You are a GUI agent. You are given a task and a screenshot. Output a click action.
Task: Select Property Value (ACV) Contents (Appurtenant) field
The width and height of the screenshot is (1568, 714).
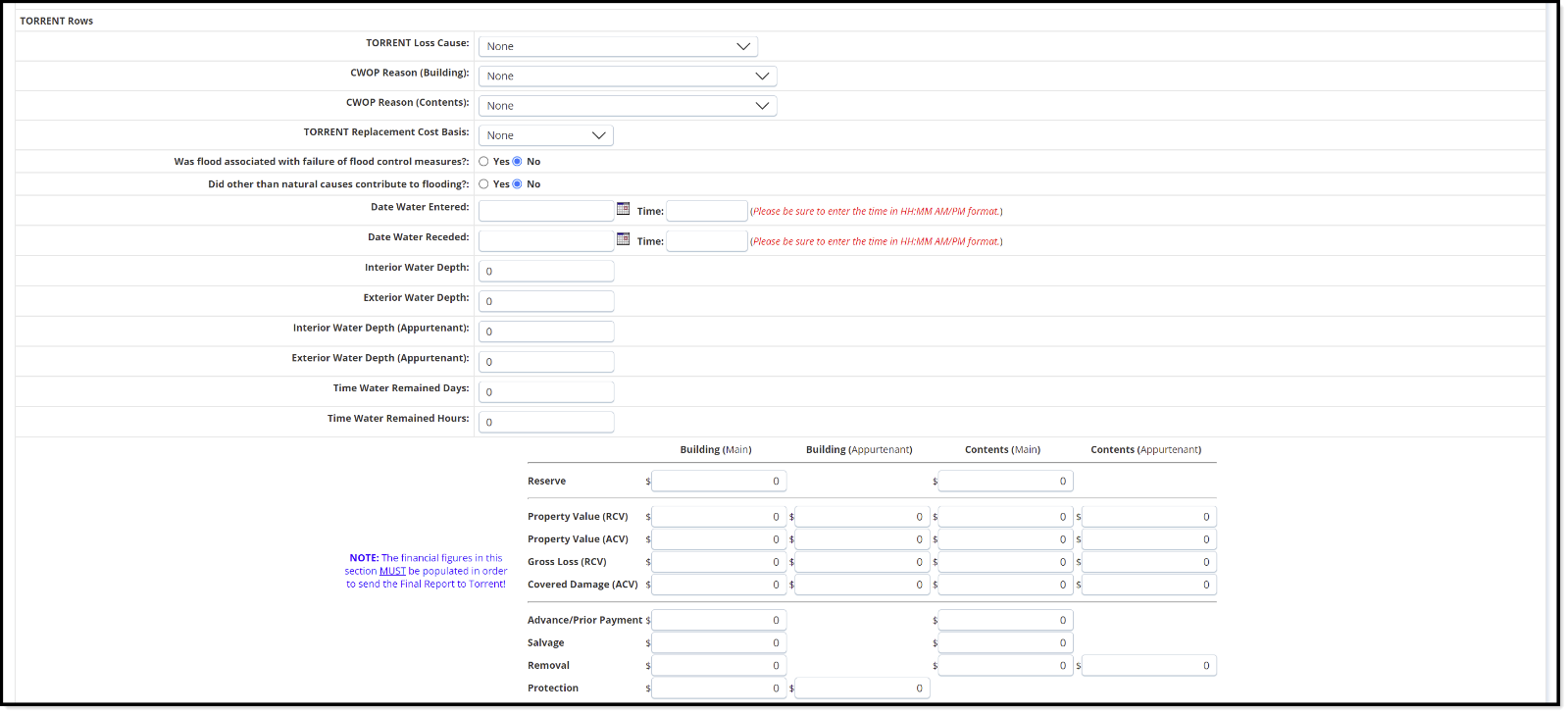pyautogui.click(x=1149, y=538)
